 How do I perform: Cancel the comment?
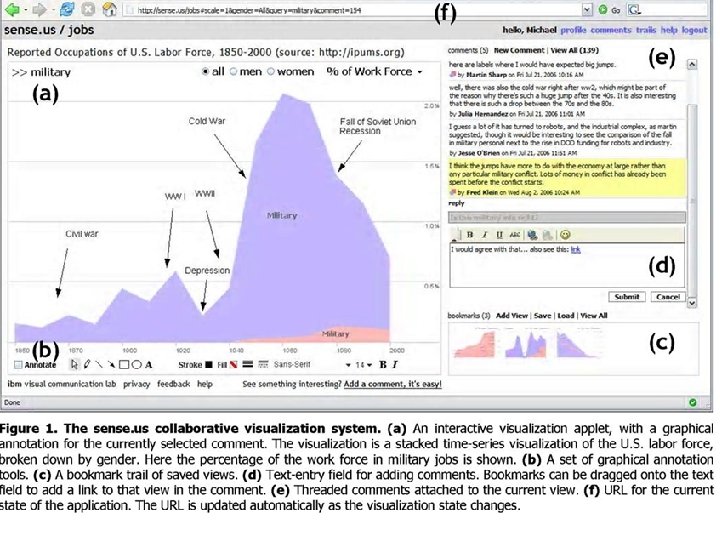click(668, 297)
